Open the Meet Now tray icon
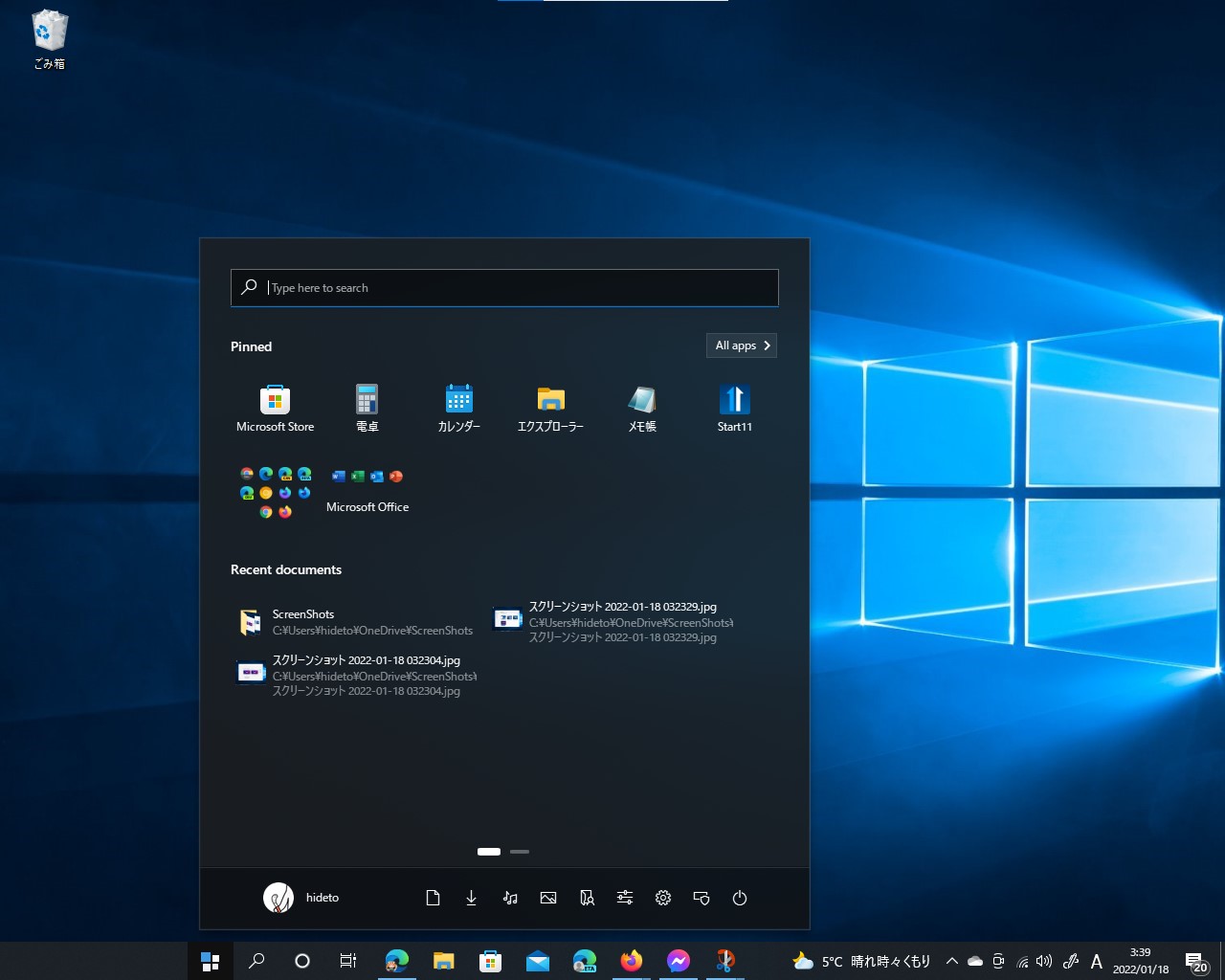The image size is (1225, 980). 998,961
